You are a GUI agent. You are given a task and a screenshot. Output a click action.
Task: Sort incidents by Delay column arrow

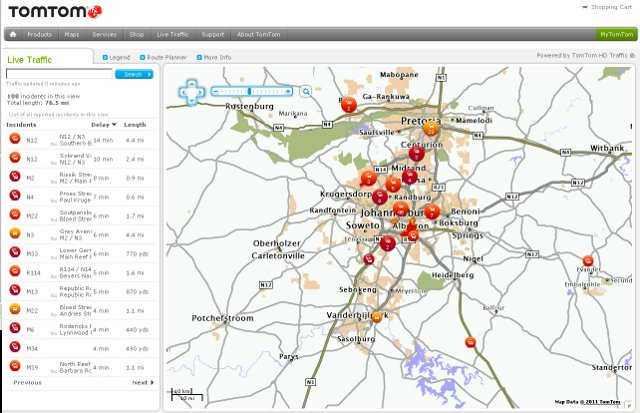114,125
